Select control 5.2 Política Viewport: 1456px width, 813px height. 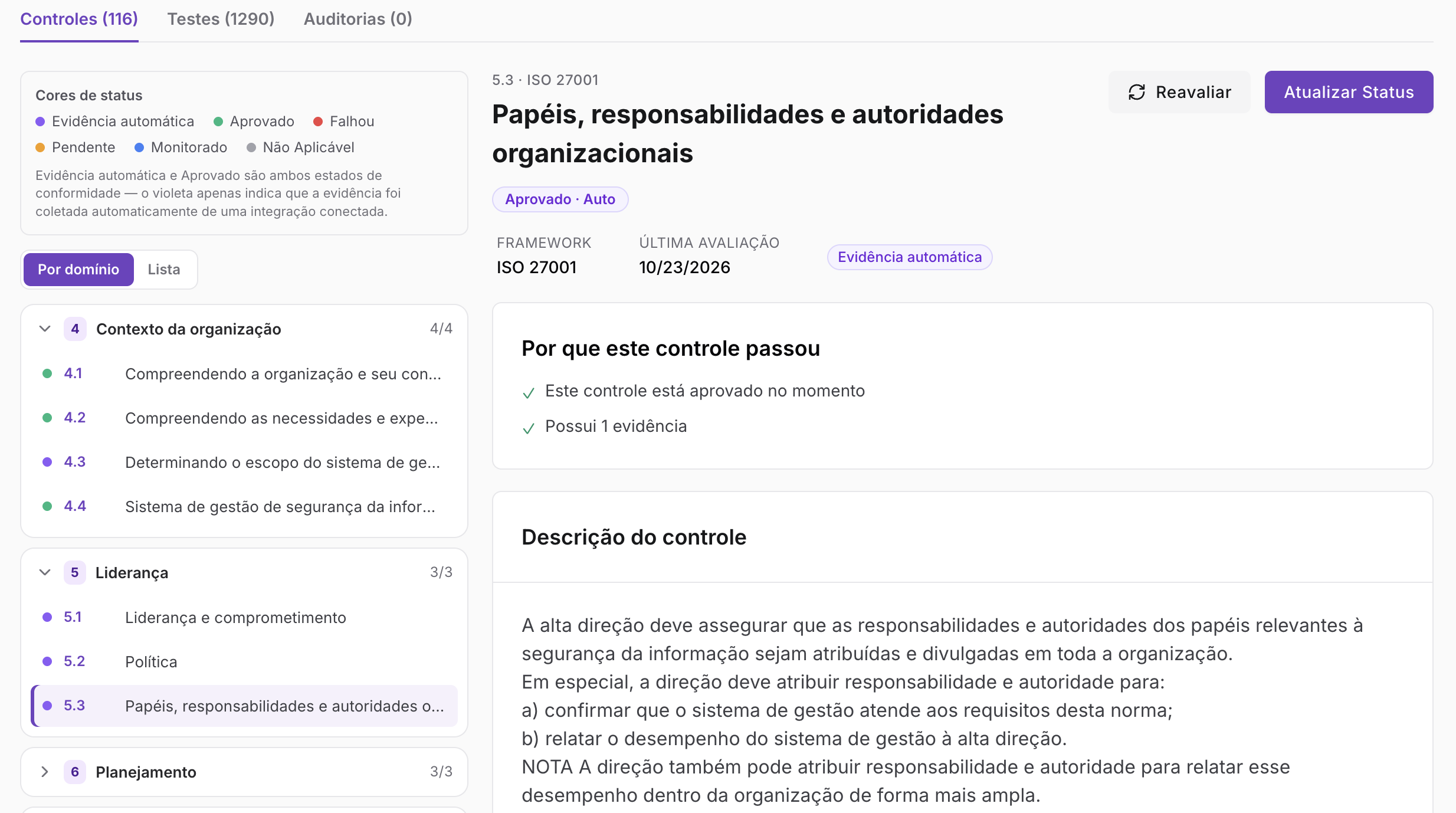244,662
